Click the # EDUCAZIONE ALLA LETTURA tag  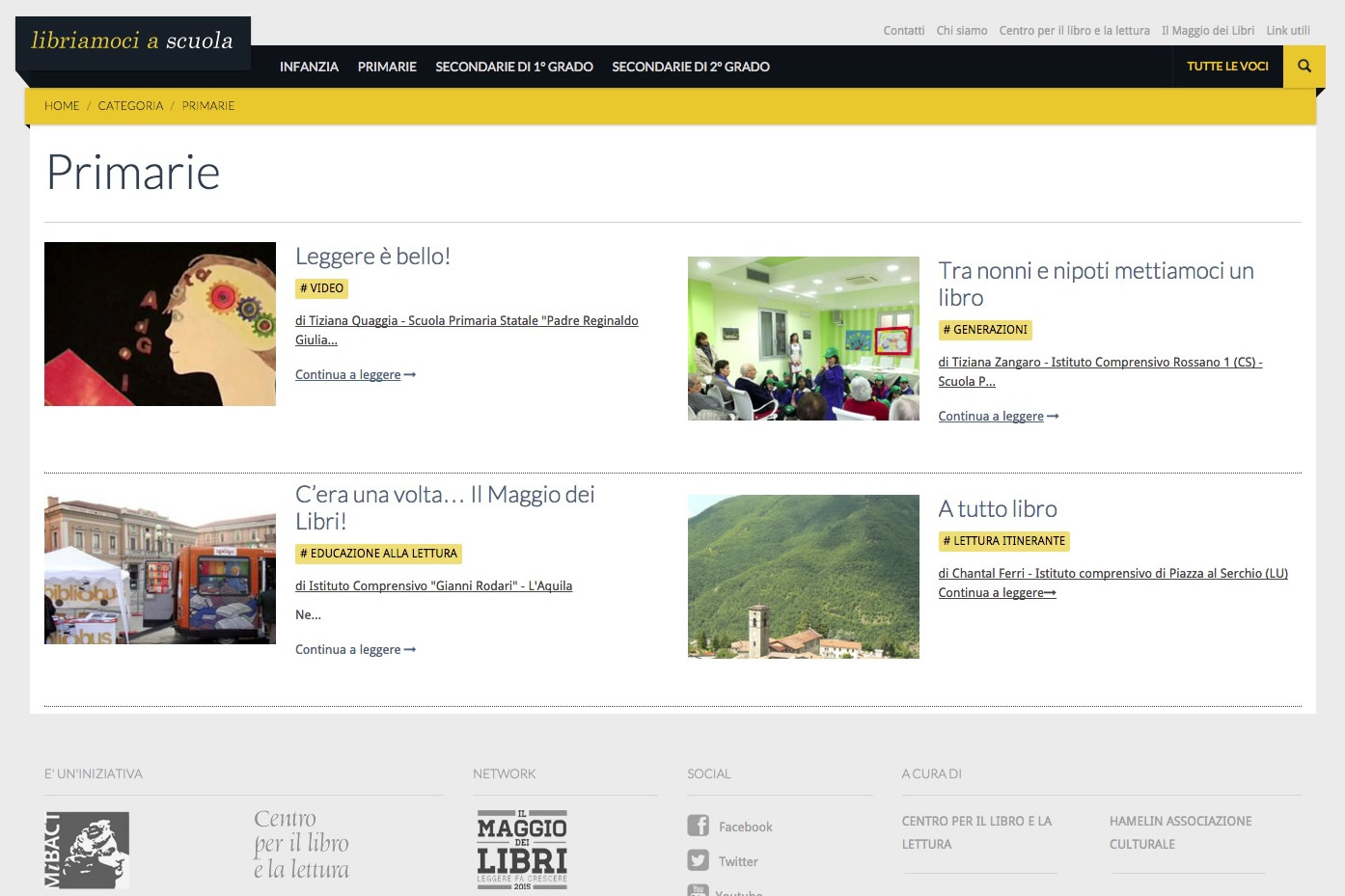pyautogui.click(x=378, y=554)
